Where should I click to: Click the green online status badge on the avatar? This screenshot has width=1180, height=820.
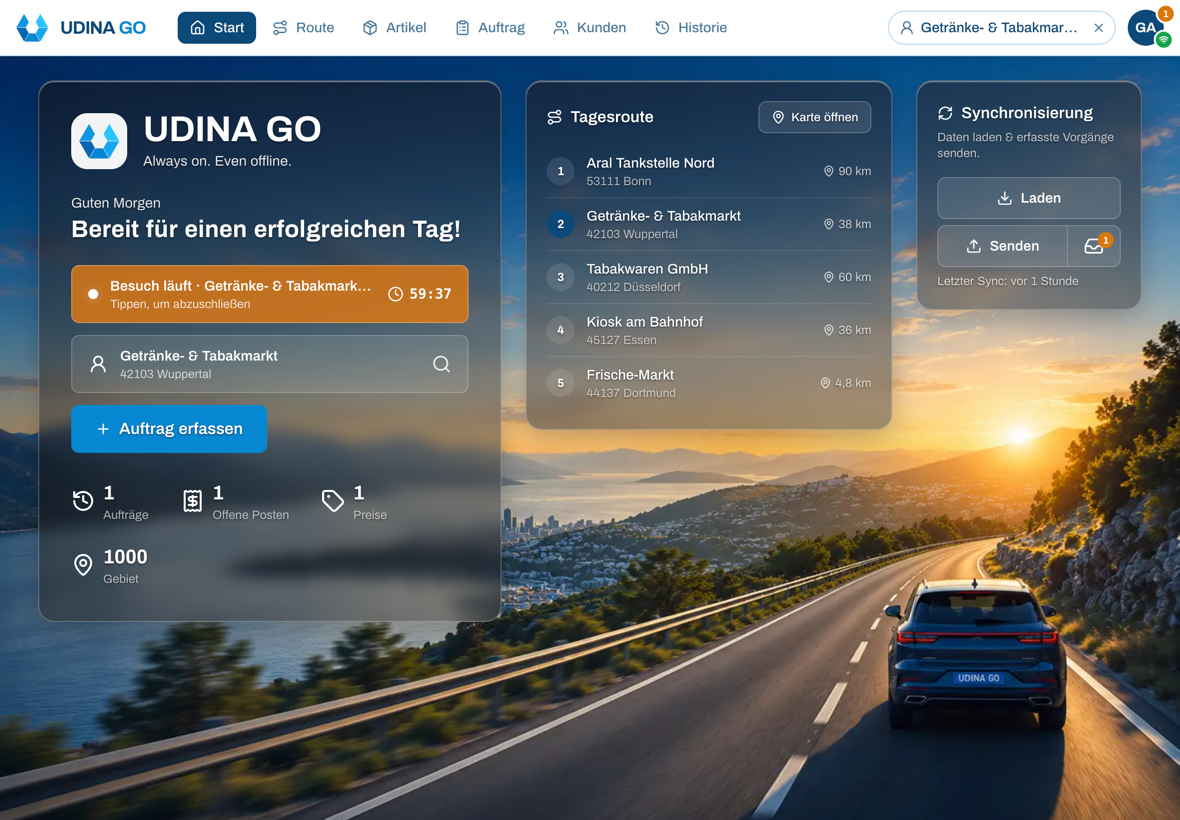coord(1164,40)
